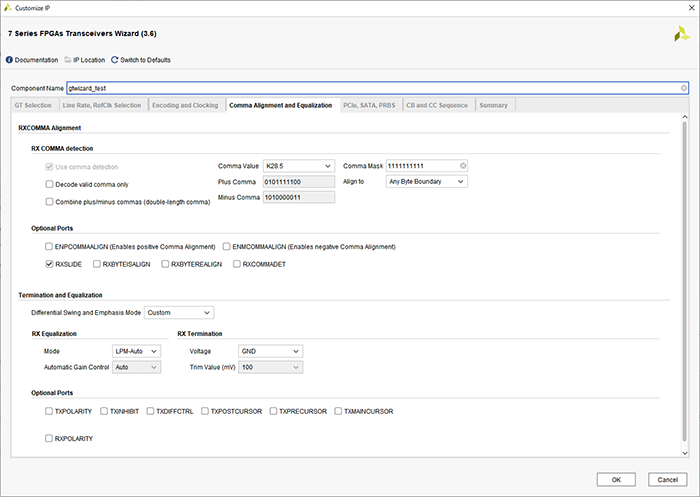Click the disabled Use comma detection checkbox
700x497 pixels.
click(x=49, y=167)
